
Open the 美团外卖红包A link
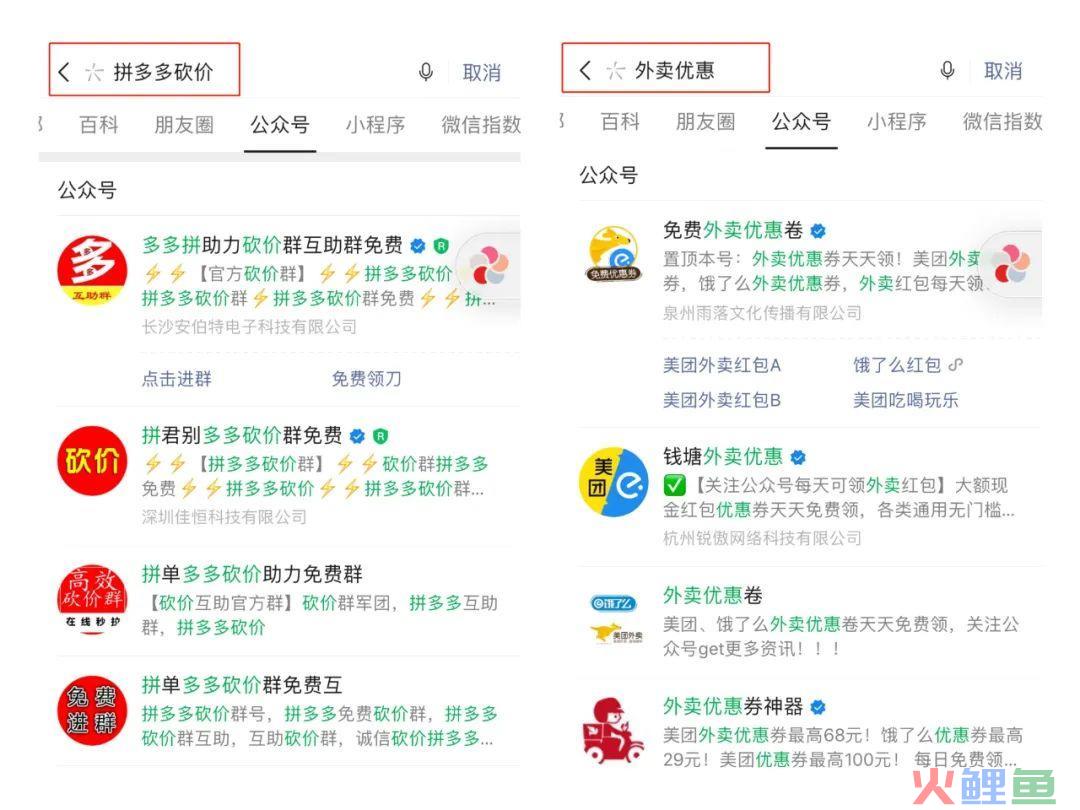tap(722, 365)
